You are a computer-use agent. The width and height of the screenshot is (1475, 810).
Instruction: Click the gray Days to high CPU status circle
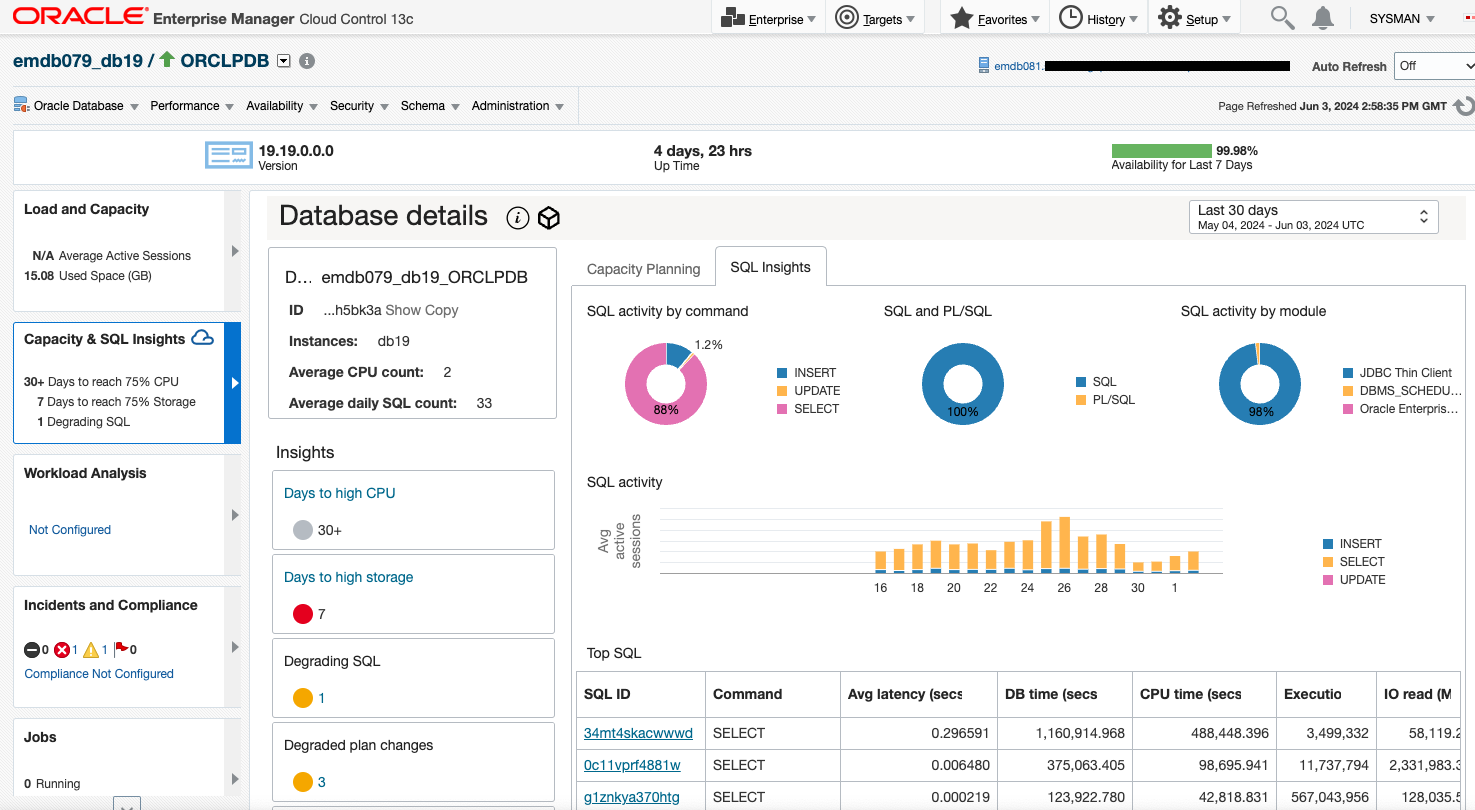click(303, 529)
